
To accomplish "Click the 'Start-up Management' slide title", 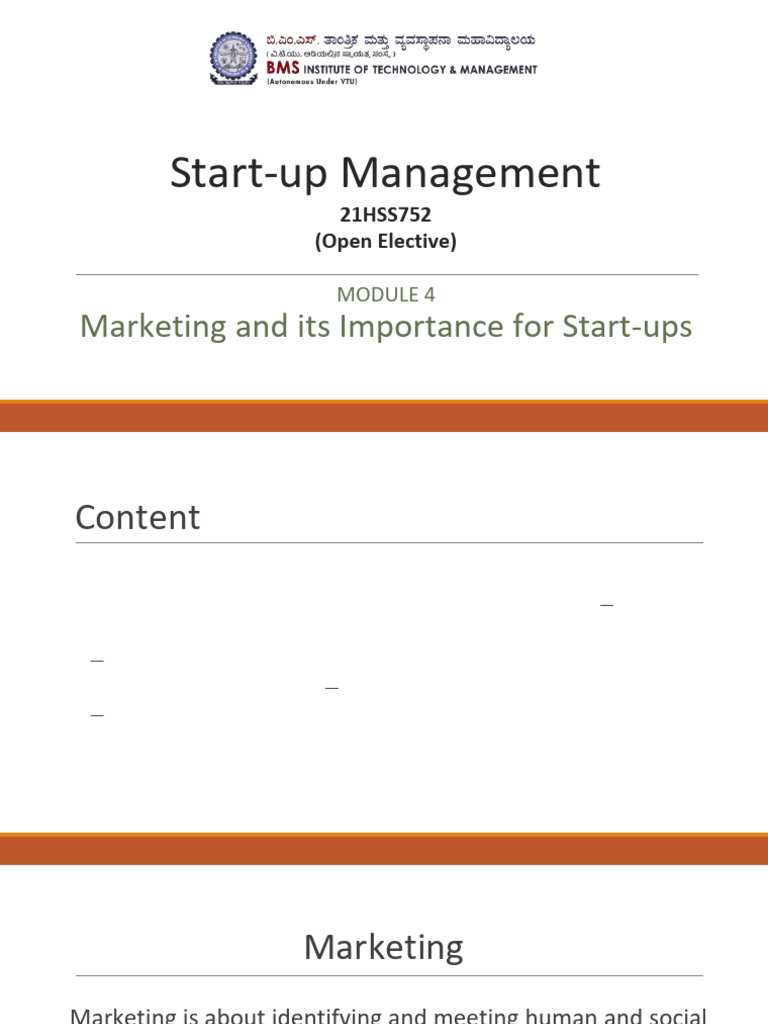I will click(x=385, y=173).
